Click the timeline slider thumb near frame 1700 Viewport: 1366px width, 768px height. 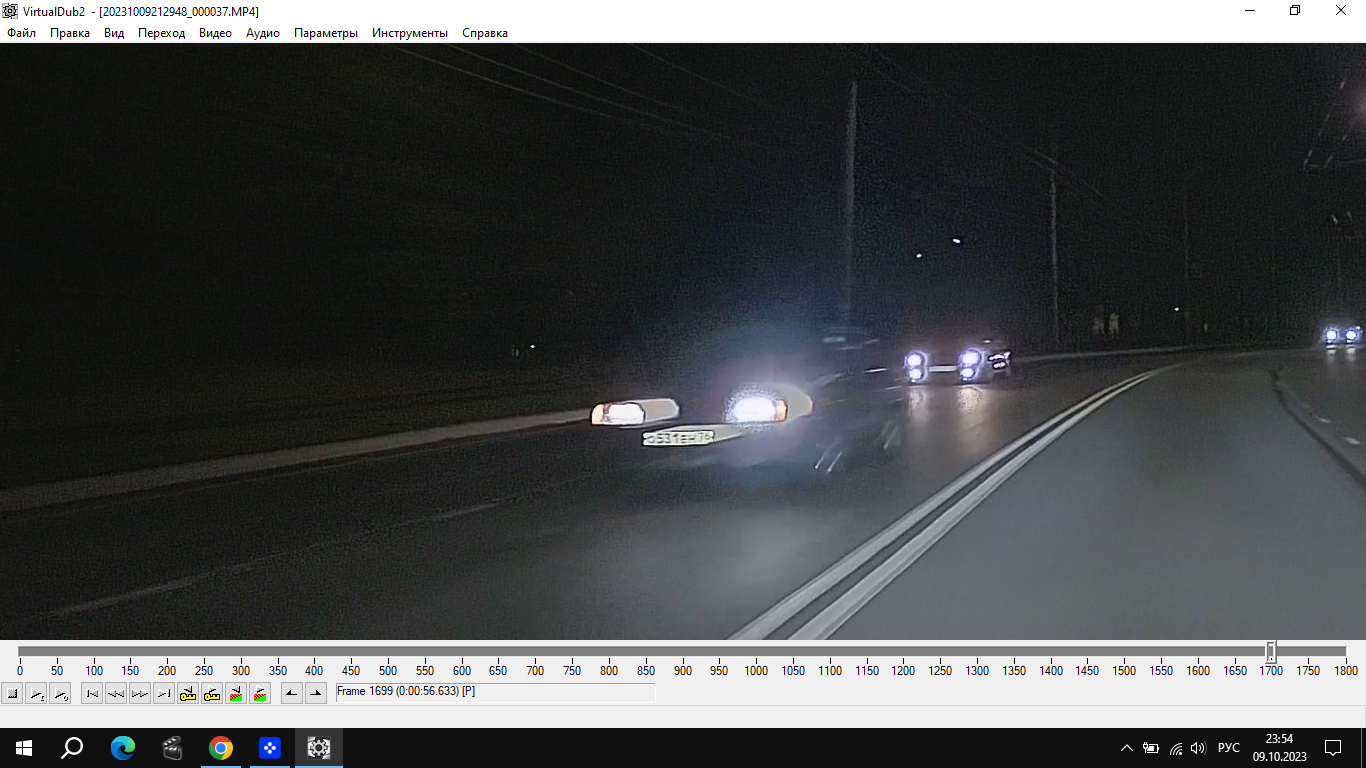tap(1271, 652)
